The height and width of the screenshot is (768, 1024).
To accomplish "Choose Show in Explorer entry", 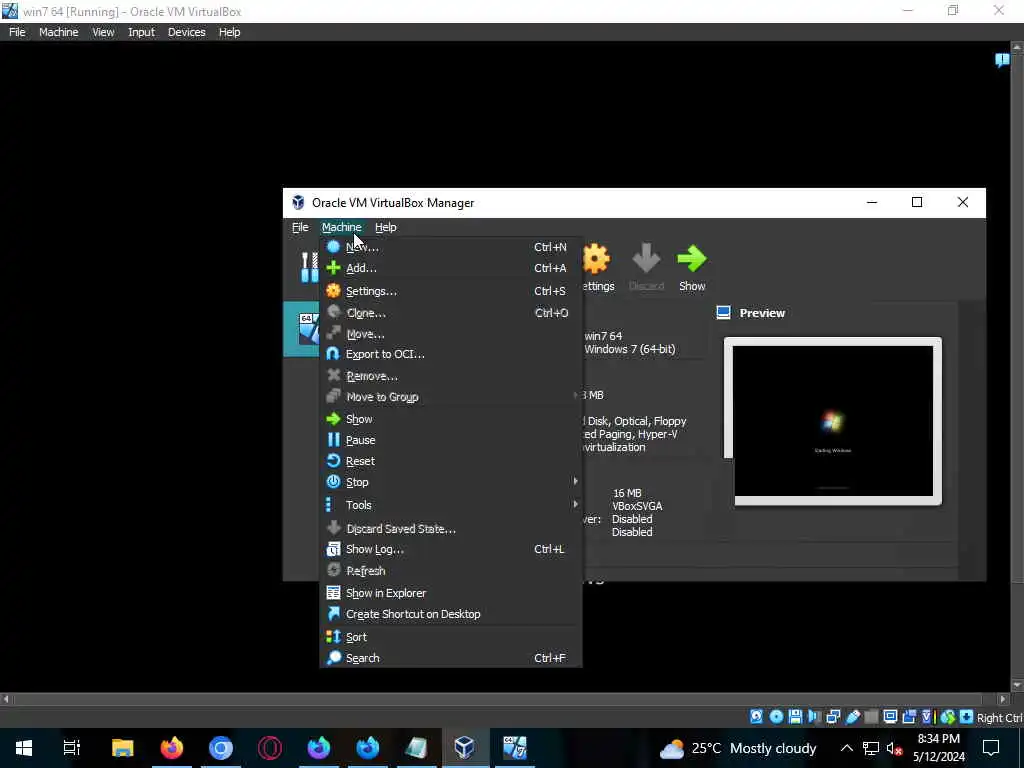I will [451, 593].
